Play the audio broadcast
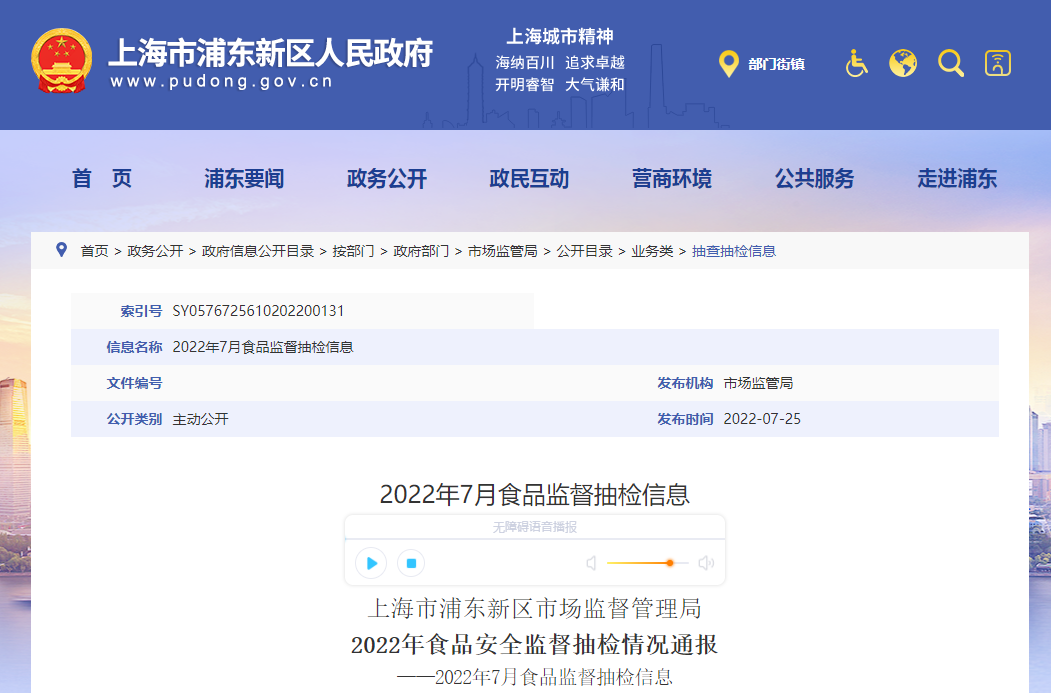1051x693 pixels. pos(371,563)
